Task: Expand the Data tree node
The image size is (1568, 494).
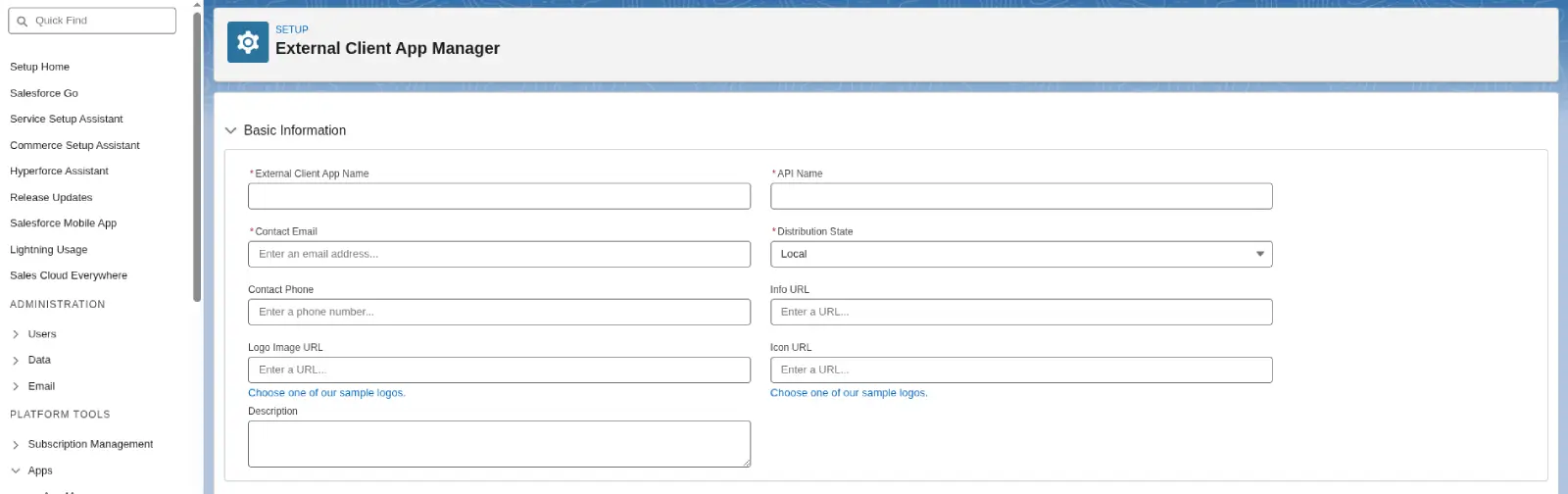Action: [x=16, y=361]
